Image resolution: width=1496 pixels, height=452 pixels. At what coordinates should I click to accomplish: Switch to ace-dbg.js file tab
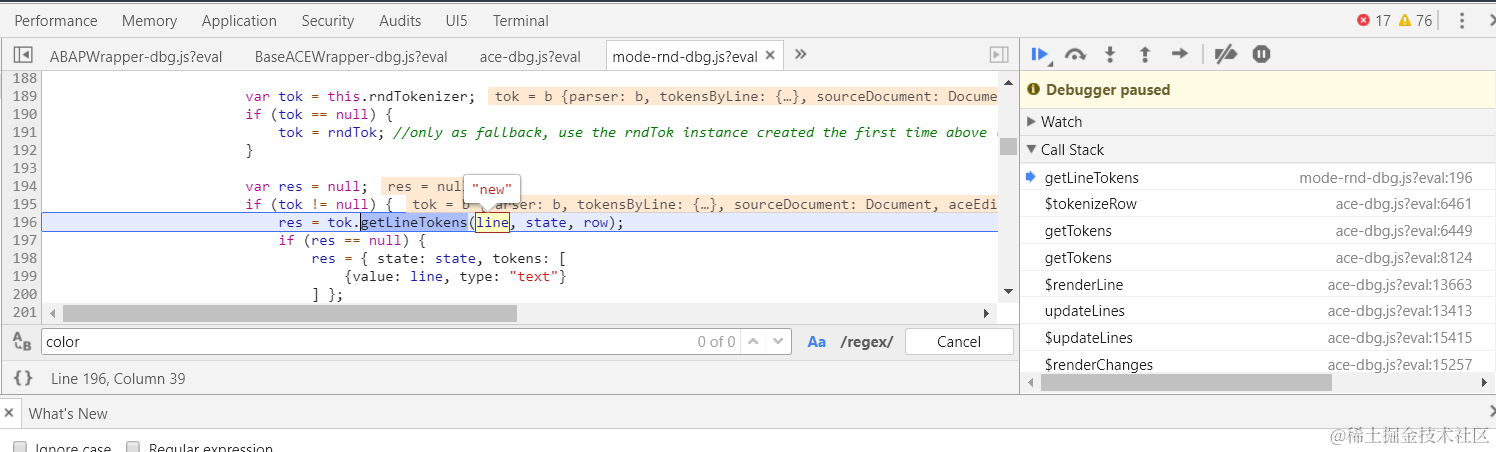point(530,56)
